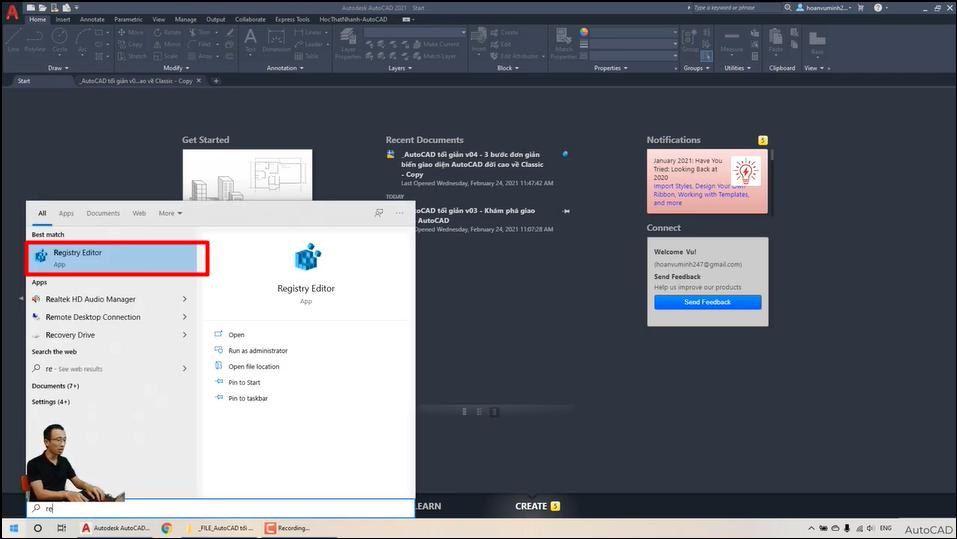
Task: Open the AutoCAD application menu logo
Action: [12, 12]
